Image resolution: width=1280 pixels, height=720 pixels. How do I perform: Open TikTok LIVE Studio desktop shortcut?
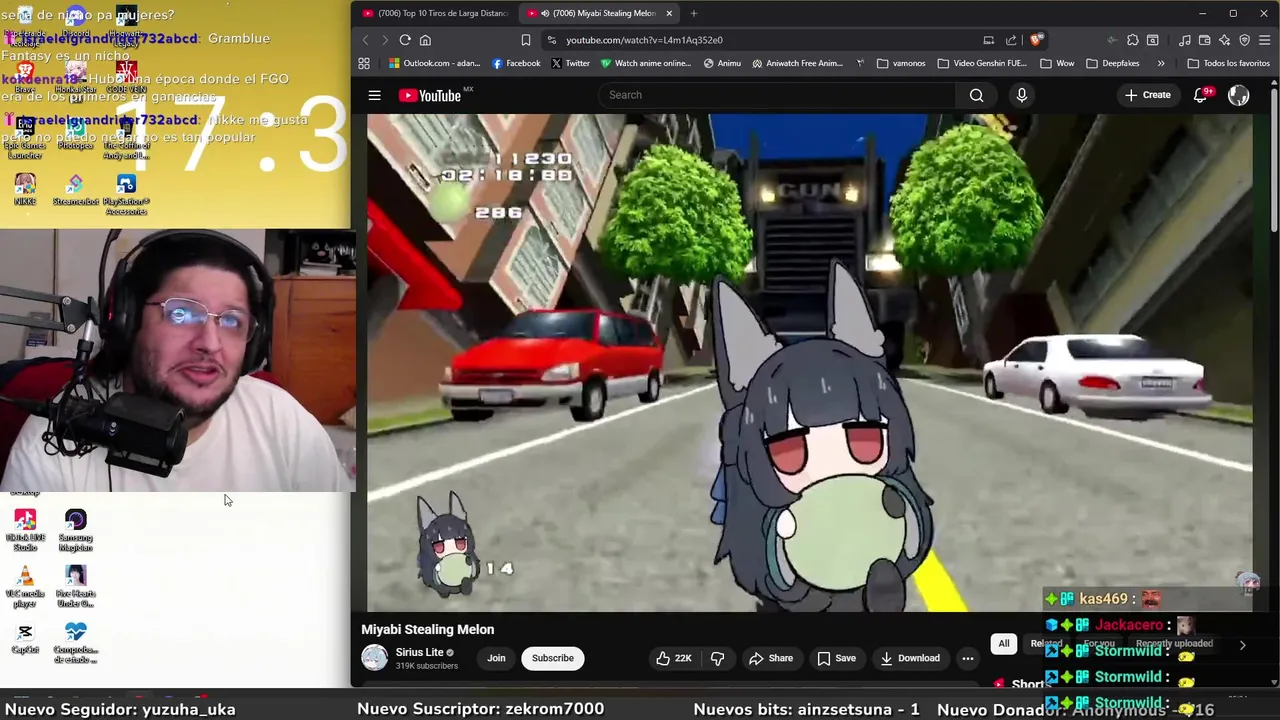click(25, 530)
